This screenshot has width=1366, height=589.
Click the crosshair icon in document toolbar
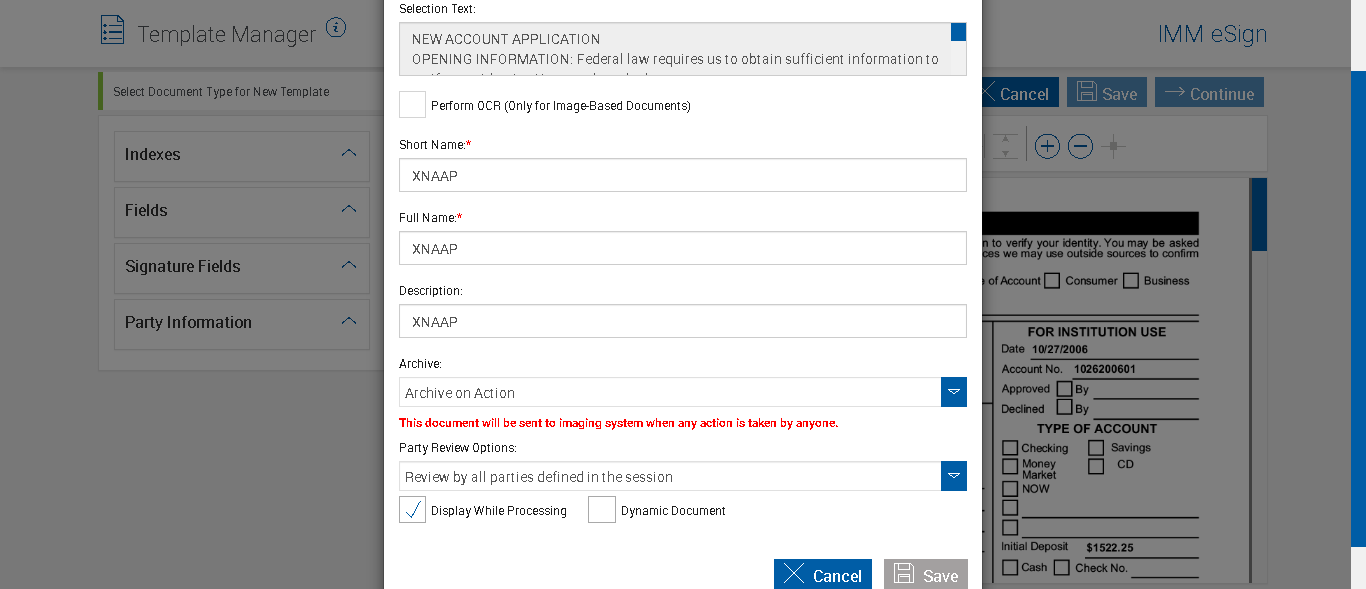point(1113,147)
